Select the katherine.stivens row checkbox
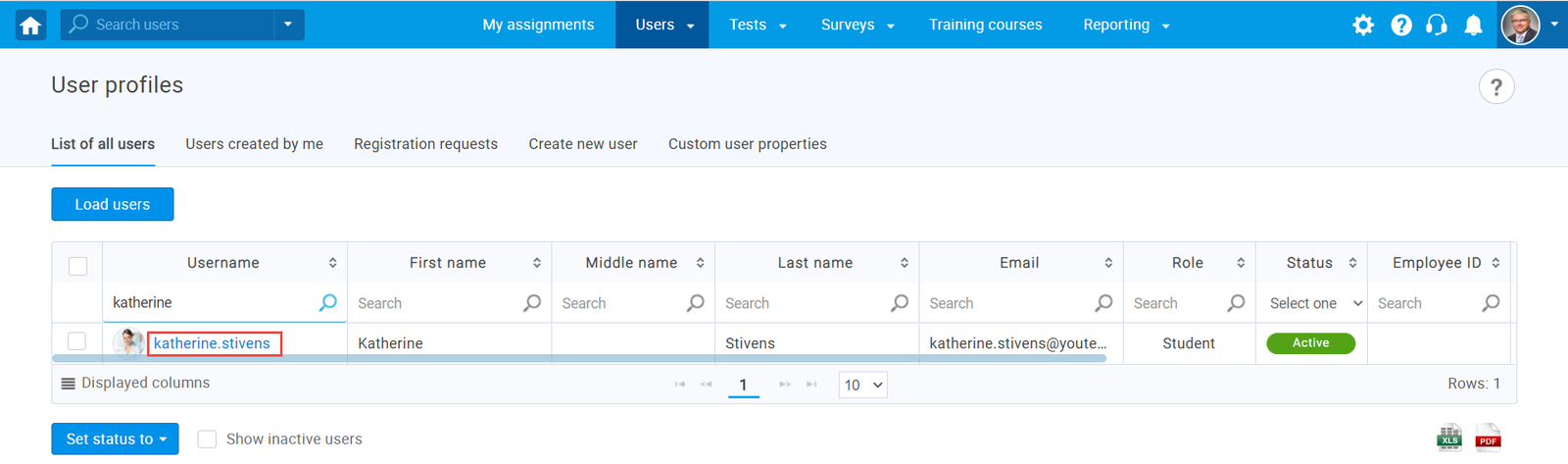The height and width of the screenshot is (464, 1568). [x=76, y=341]
